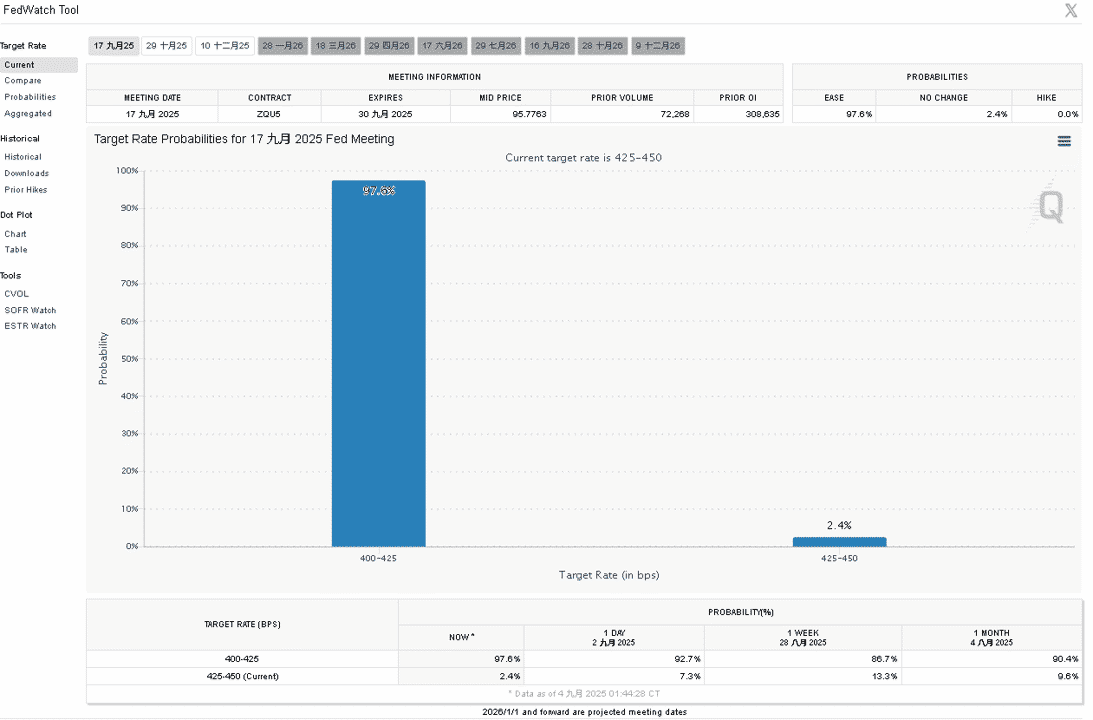Click the X logo icon at top right

tap(1071, 10)
